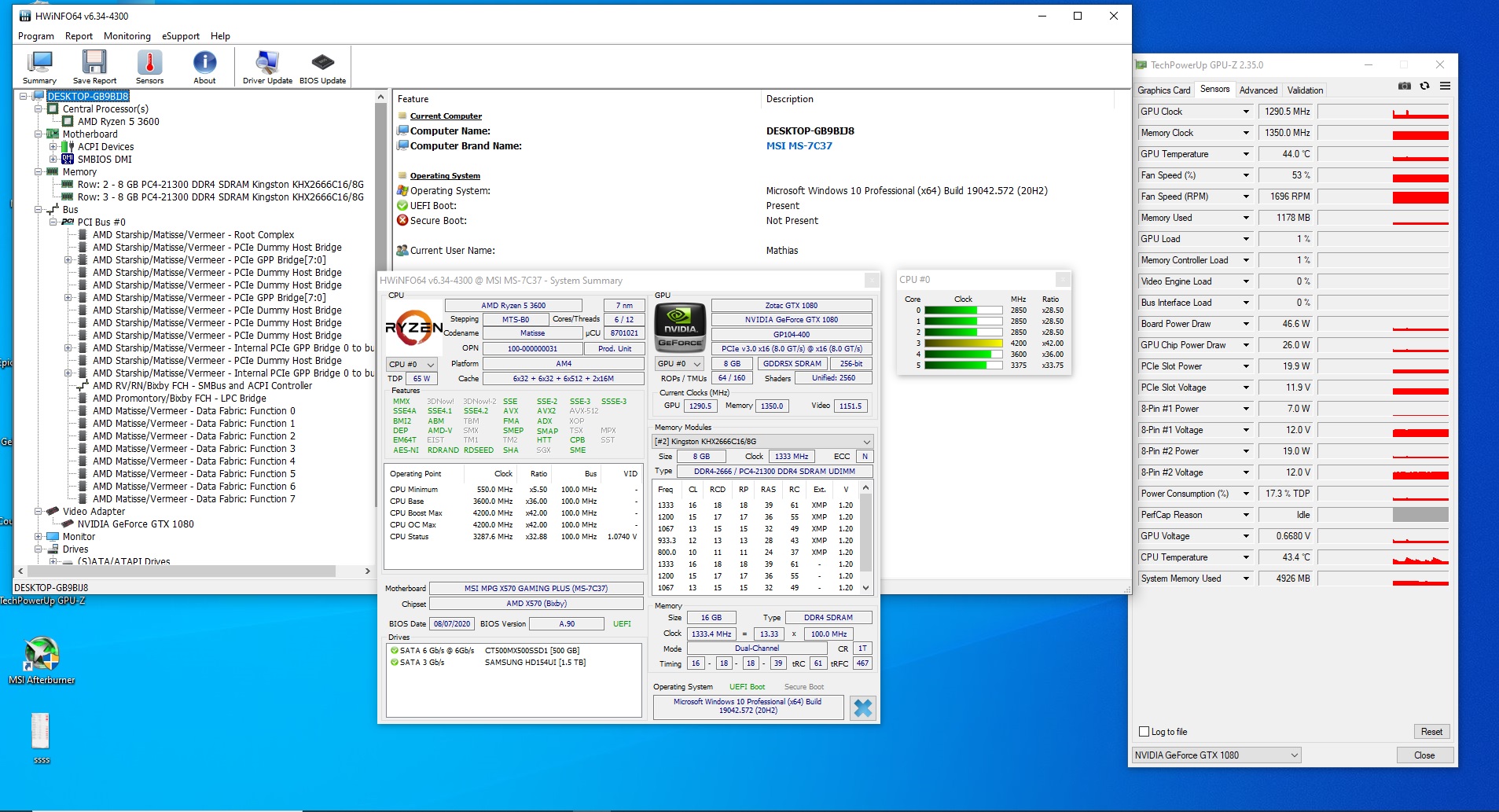1499x812 pixels.
Task: Open the Help menu
Action: tap(220, 36)
